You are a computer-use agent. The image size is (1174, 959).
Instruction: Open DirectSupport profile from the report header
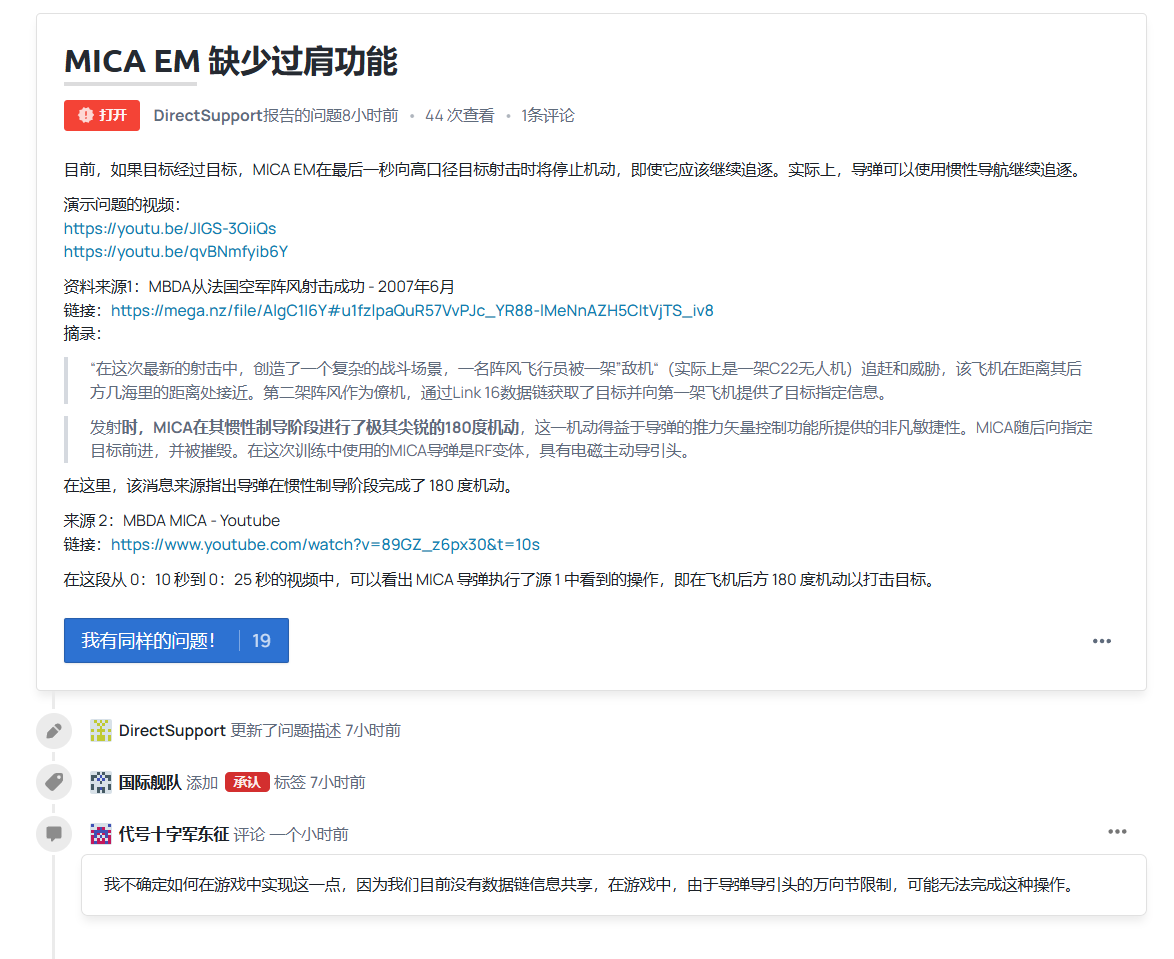(208, 115)
